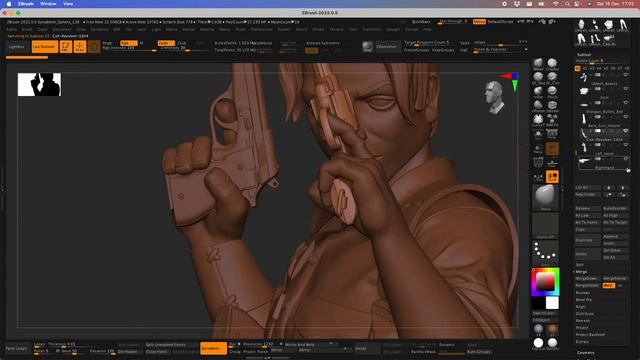Open the Preferences menu
Screen dimensions: 640x360
261,29
